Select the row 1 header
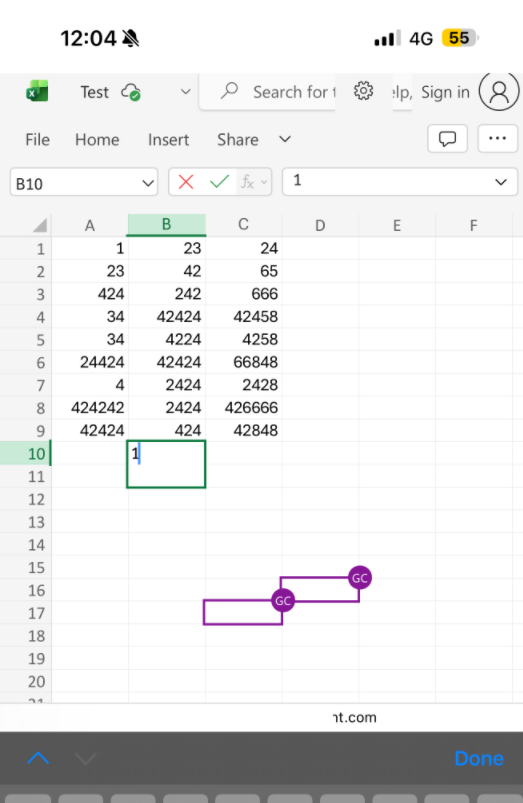 [26, 249]
